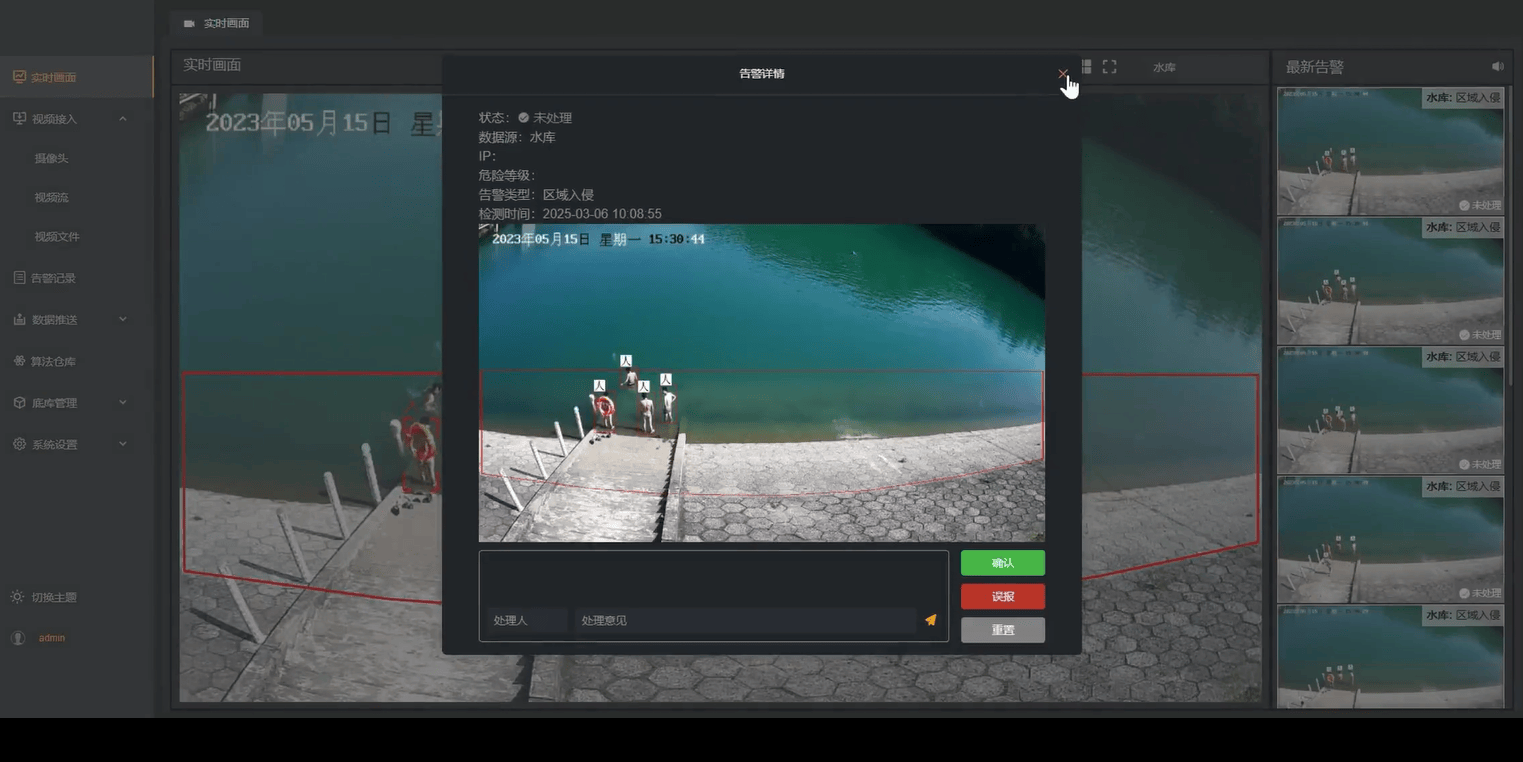
Task: Expand the 系统设置 submenu
Action: click(122, 443)
